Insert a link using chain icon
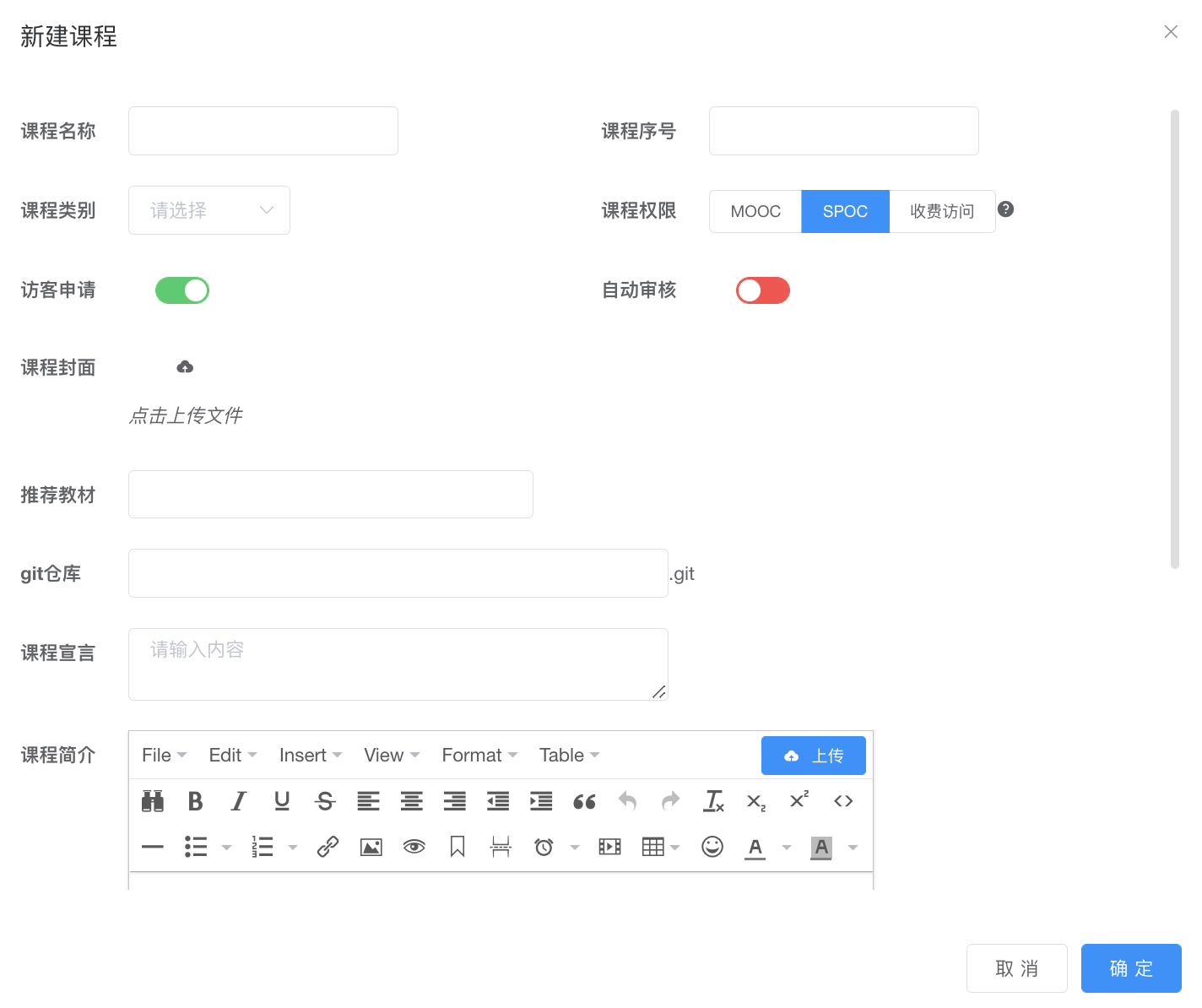 click(x=328, y=847)
